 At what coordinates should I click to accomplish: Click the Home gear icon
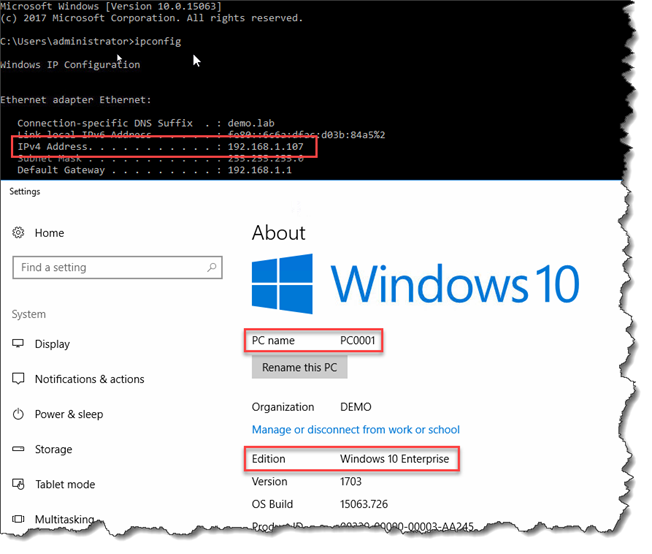pyautogui.click(x=18, y=232)
